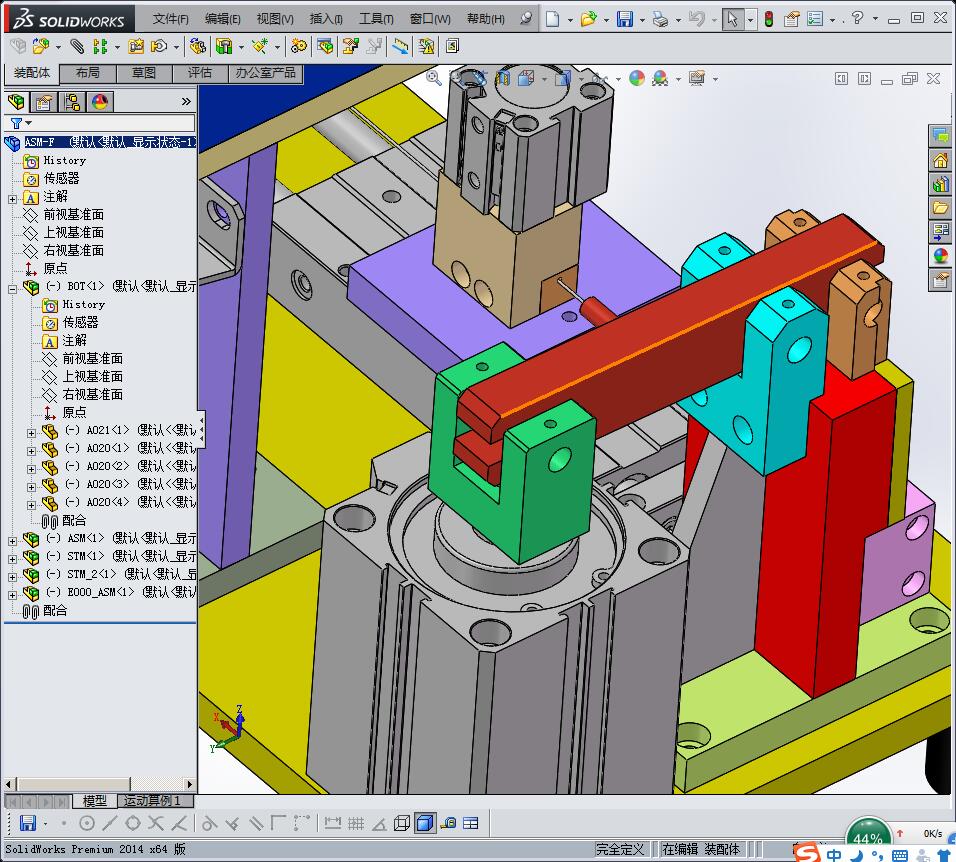Open the 文件(F) menu
The width and height of the screenshot is (956, 862).
(170, 19)
